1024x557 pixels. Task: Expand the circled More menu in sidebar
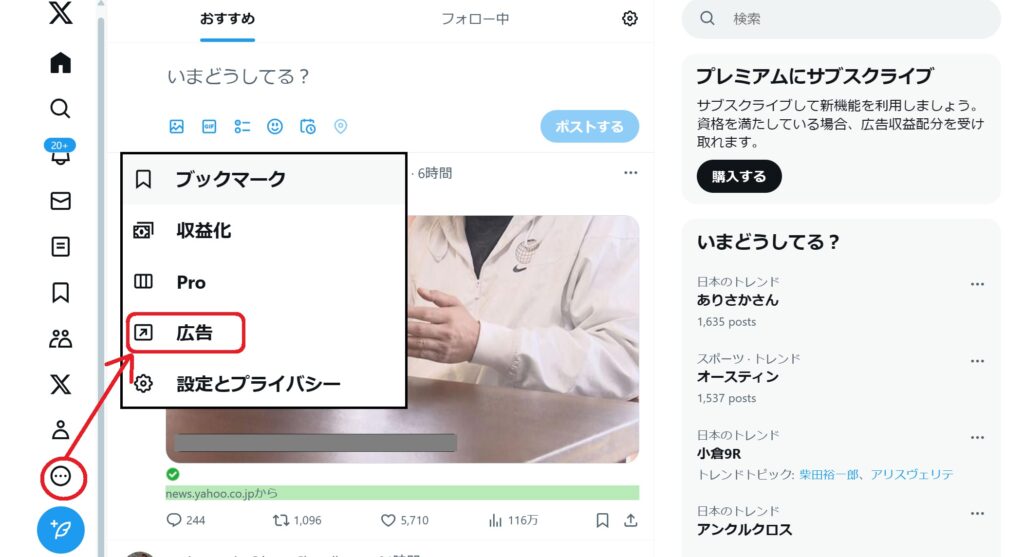[61, 477]
